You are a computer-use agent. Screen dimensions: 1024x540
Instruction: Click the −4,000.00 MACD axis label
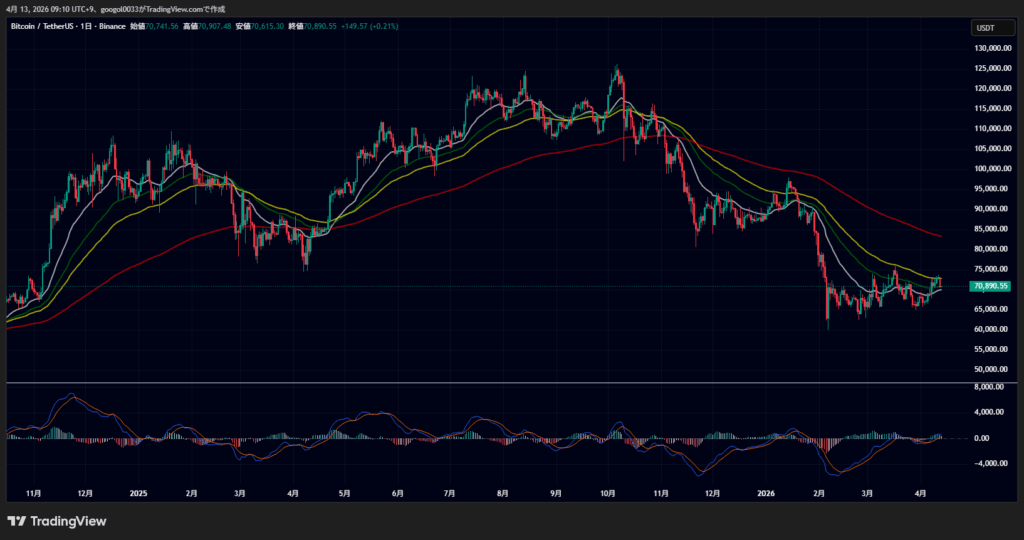pos(989,464)
